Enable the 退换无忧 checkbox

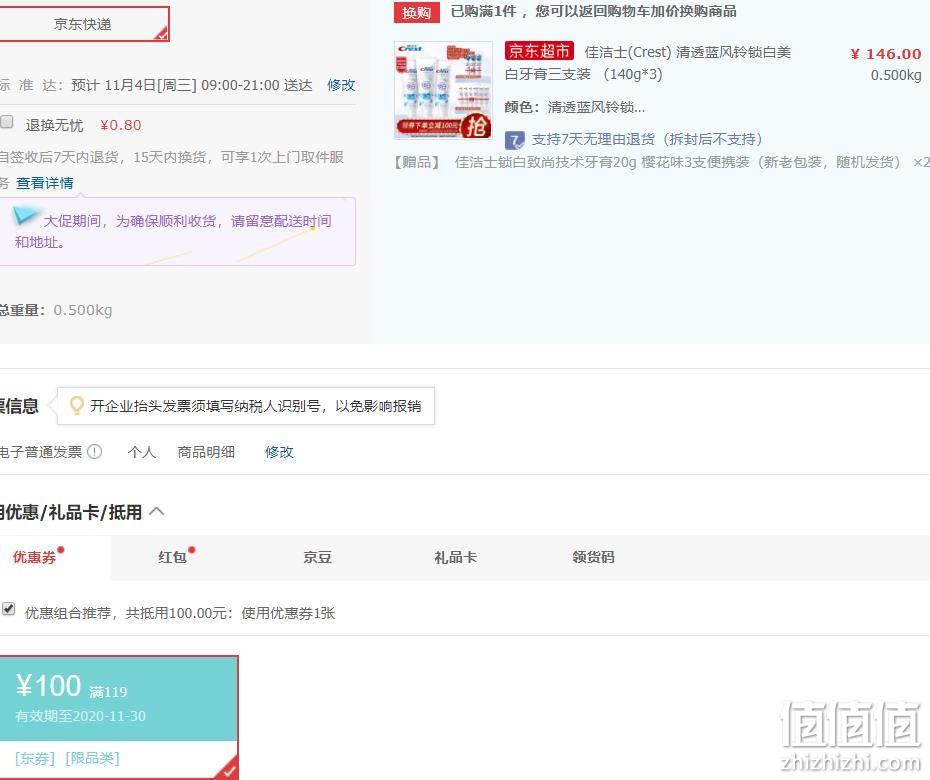point(7,122)
